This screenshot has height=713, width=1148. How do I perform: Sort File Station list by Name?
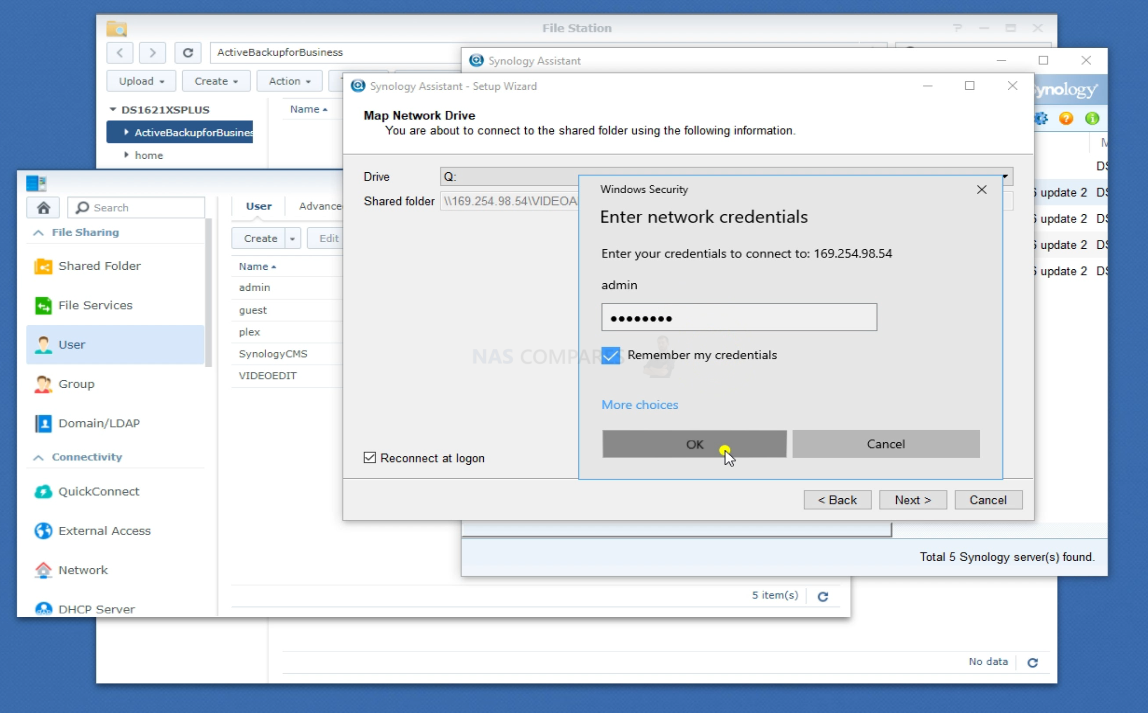[x=308, y=110]
